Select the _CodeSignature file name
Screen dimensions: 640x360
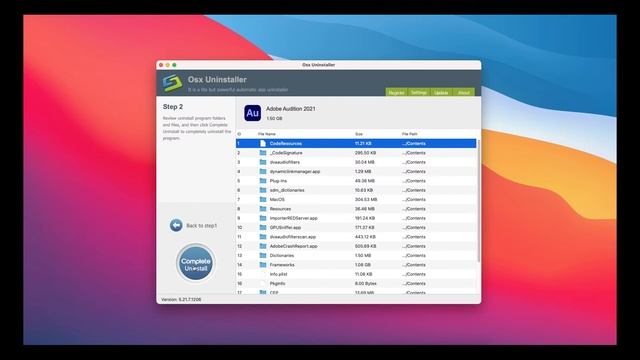[286, 153]
